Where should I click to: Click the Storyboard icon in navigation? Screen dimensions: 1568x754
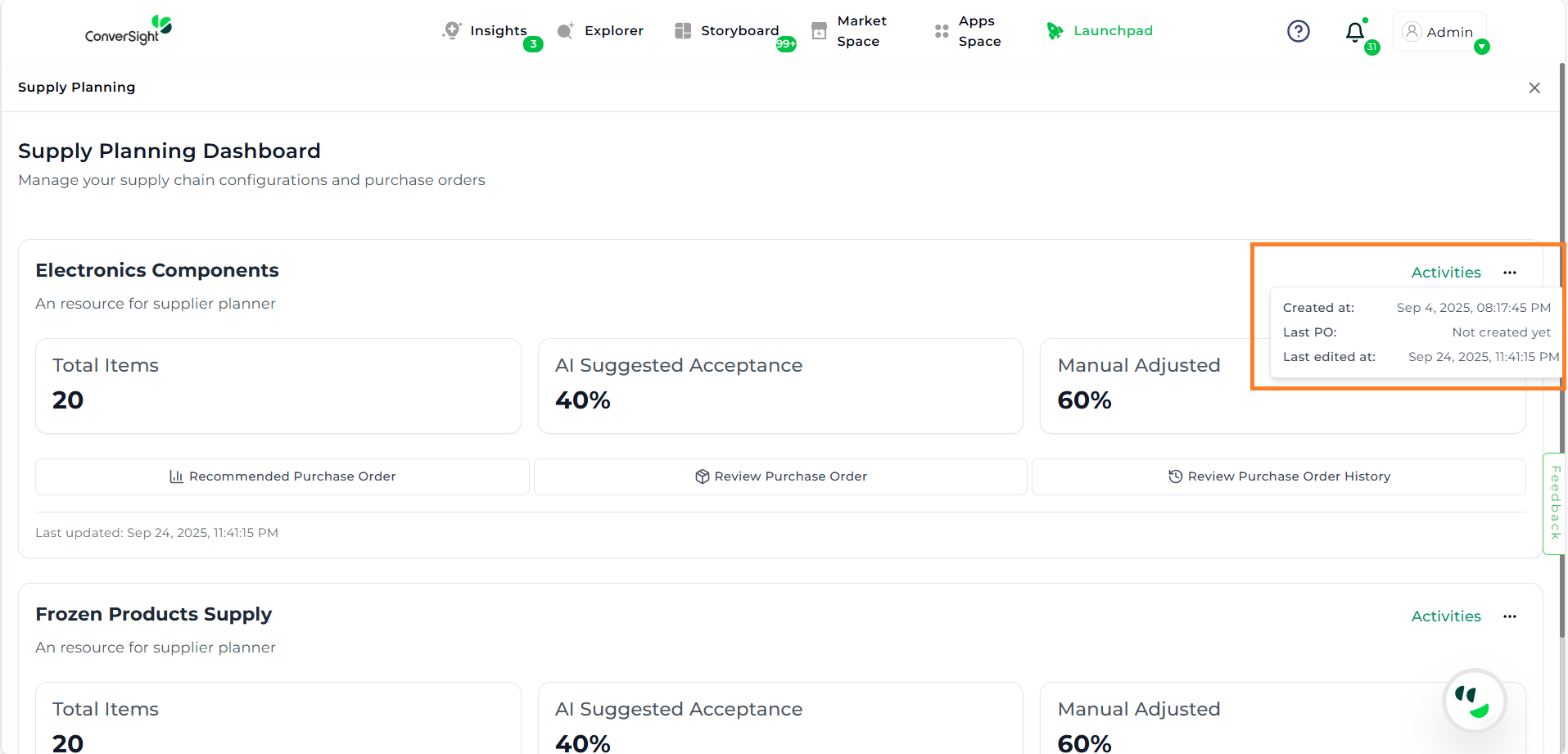(682, 31)
